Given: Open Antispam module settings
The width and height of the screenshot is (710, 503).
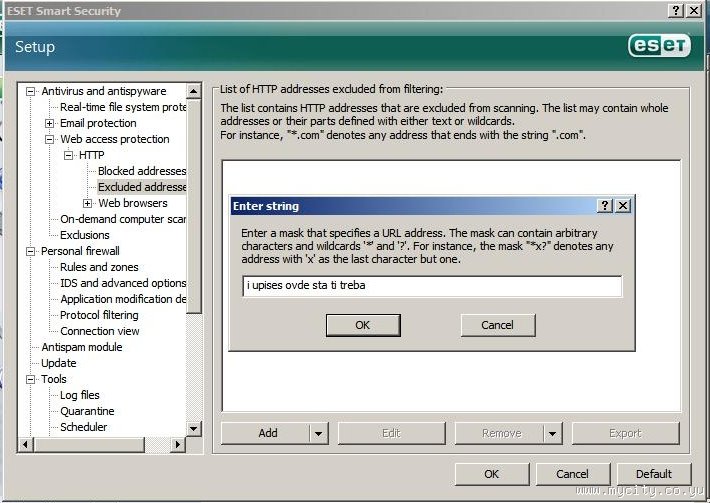Looking at the screenshot, I should point(82,347).
